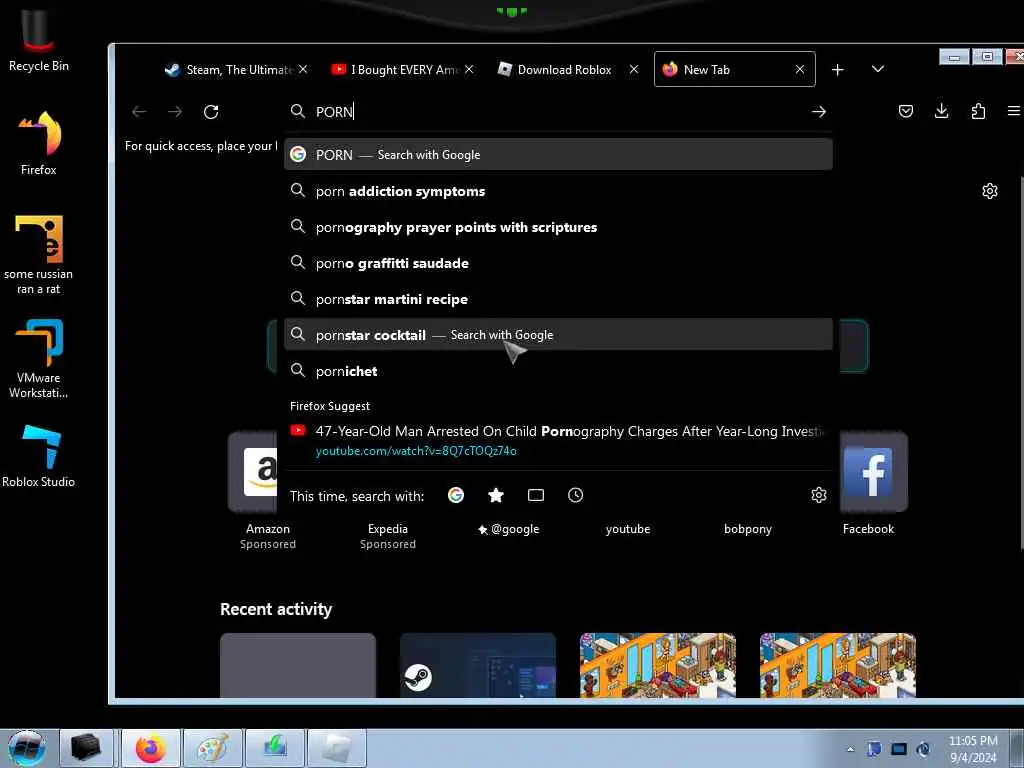The height and width of the screenshot is (768, 1024).
Task: Open the @google pinned shortcut
Action: [x=509, y=529]
